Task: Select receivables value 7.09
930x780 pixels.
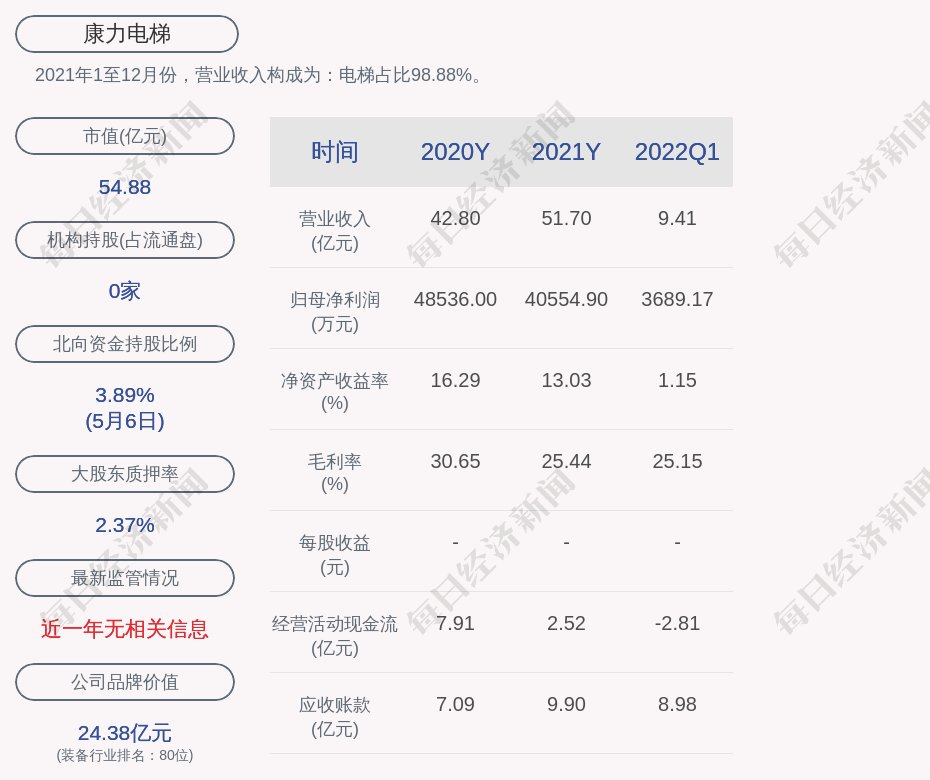Action: [x=455, y=705]
